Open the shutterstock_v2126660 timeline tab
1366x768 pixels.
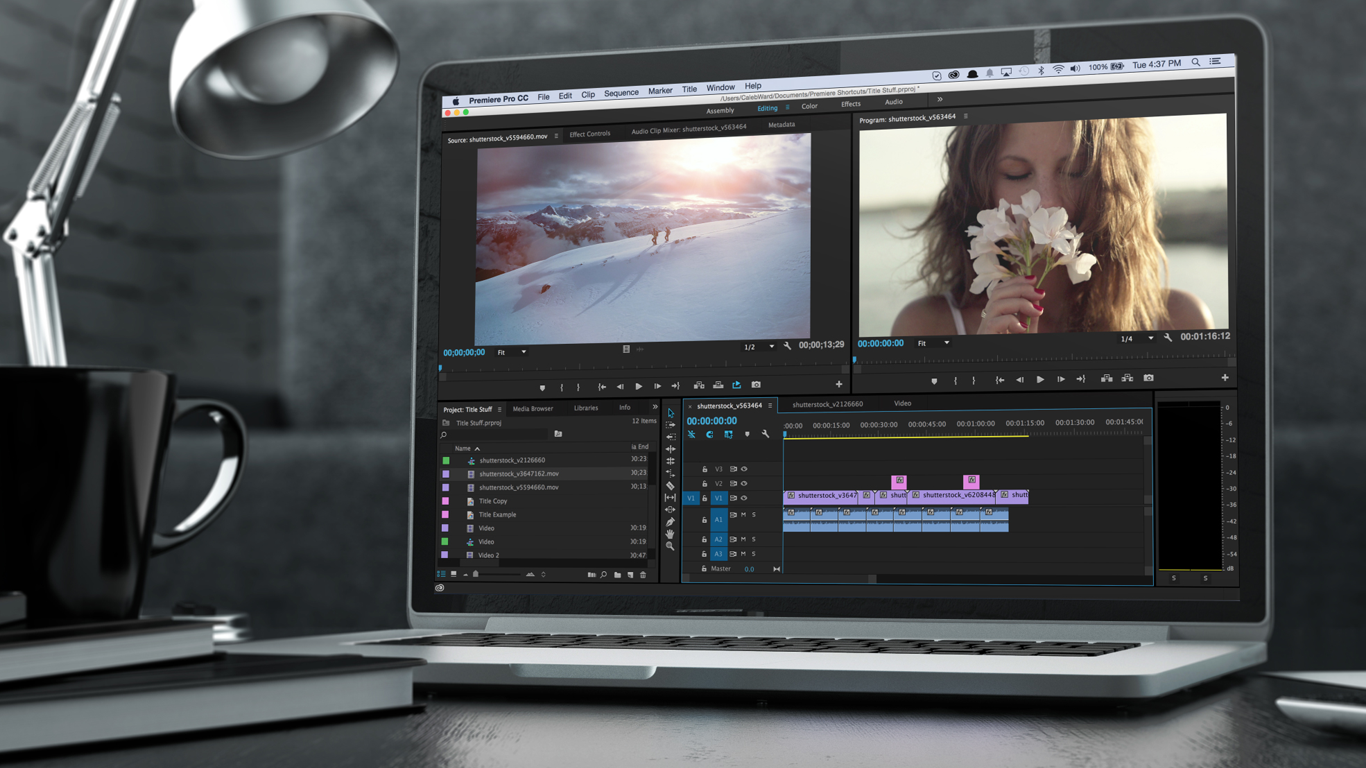point(827,404)
